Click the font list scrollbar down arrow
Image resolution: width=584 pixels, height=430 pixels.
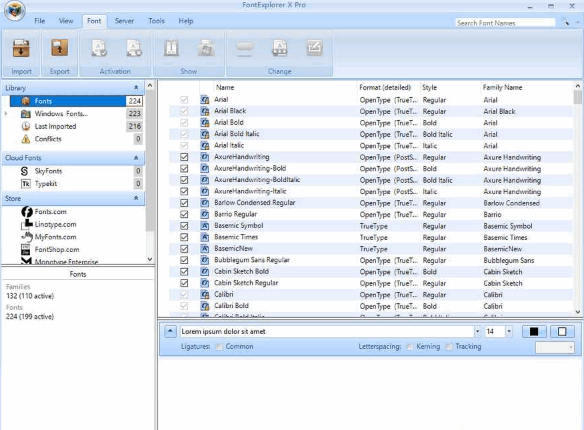578,312
